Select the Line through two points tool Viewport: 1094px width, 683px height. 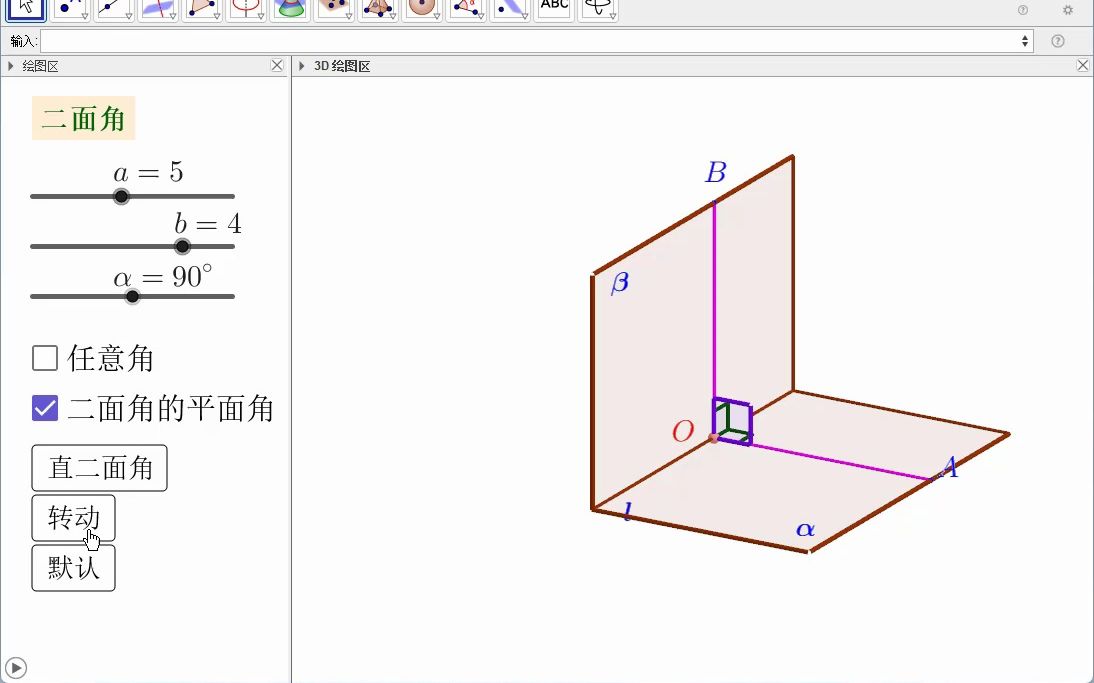point(114,8)
